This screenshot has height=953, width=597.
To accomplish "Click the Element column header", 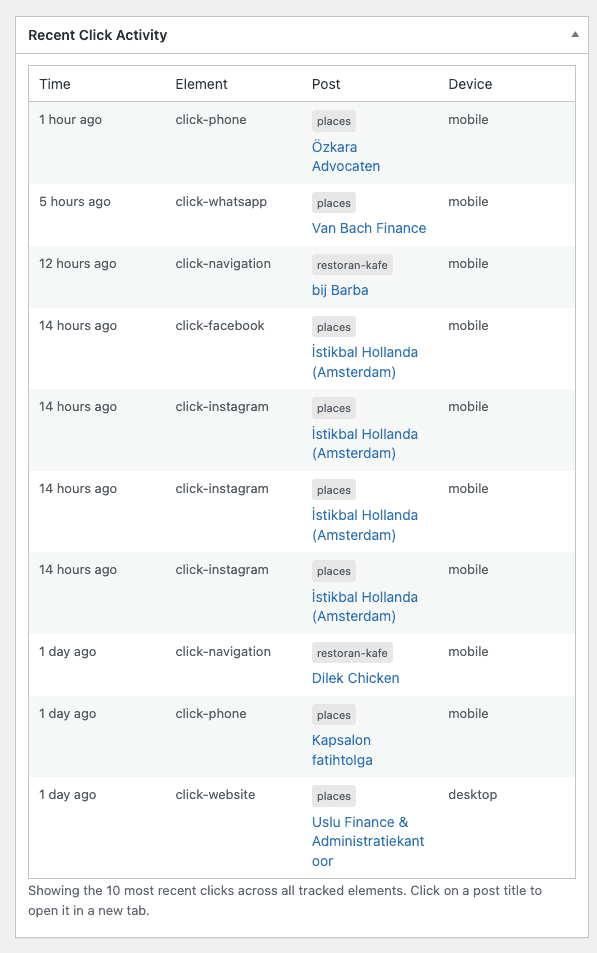I will point(201,84).
